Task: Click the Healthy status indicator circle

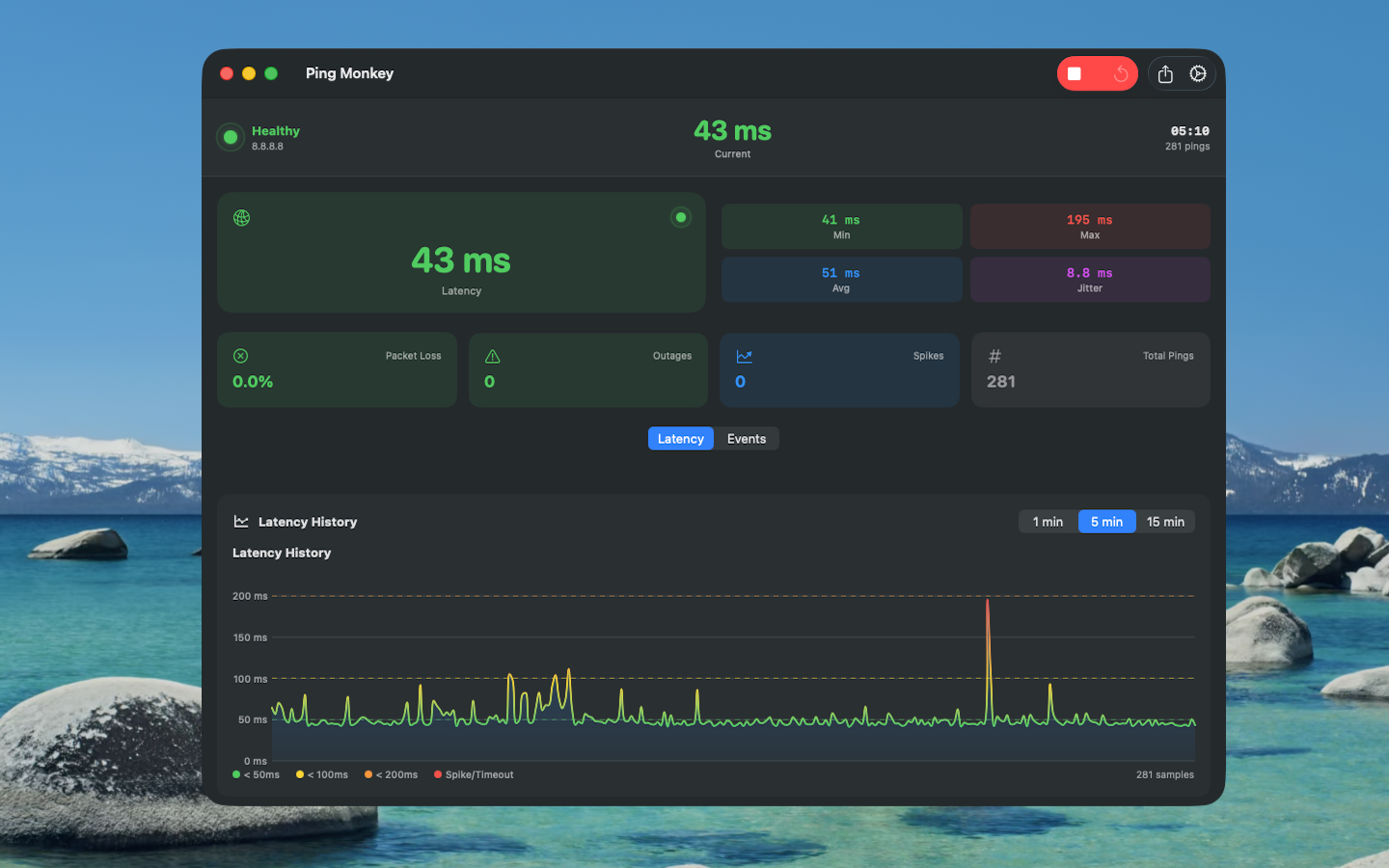Action: (x=230, y=137)
